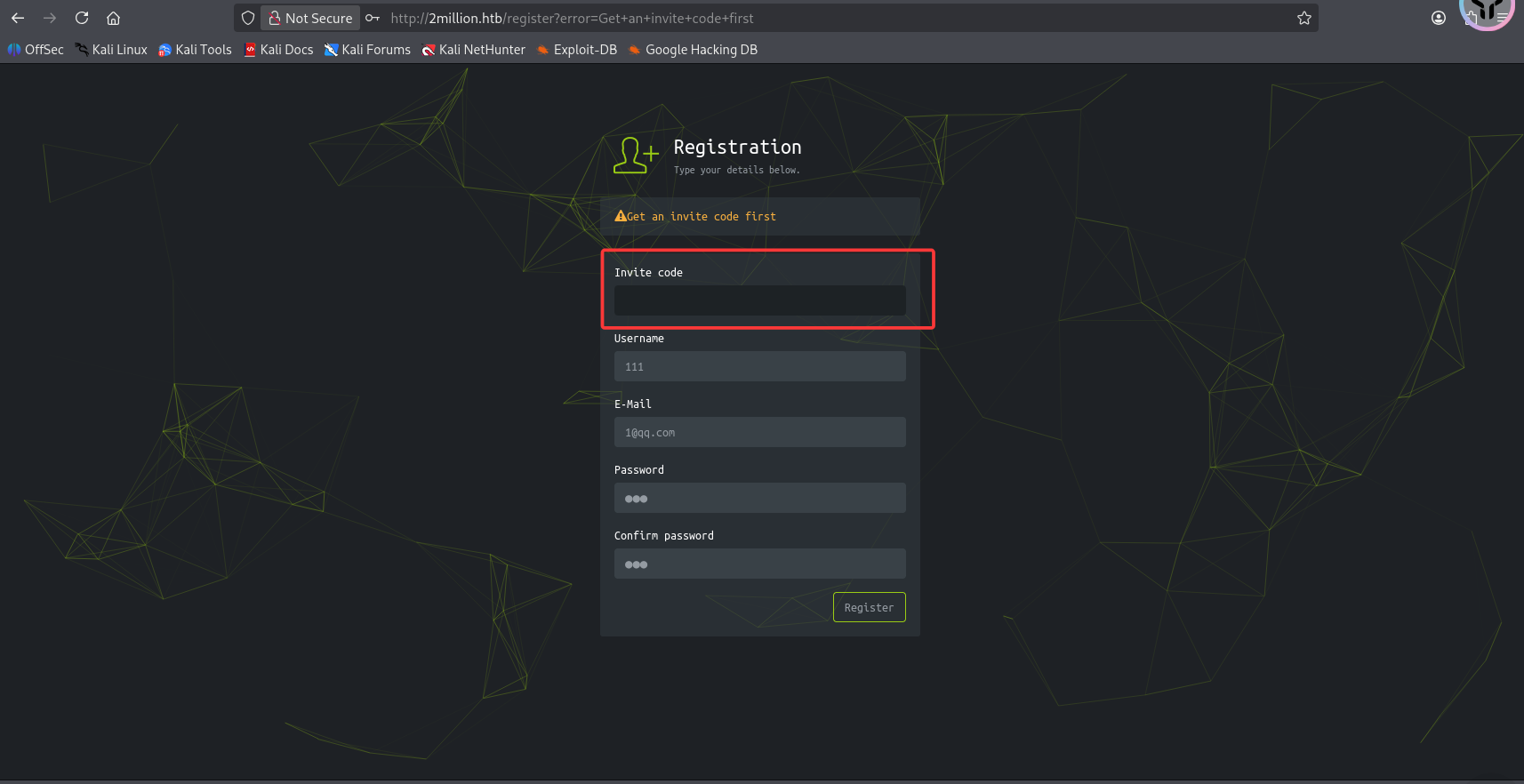This screenshot has width=1524, height=784.
Task: Bookmark this page with the star icon
Action: point(1303,18)
